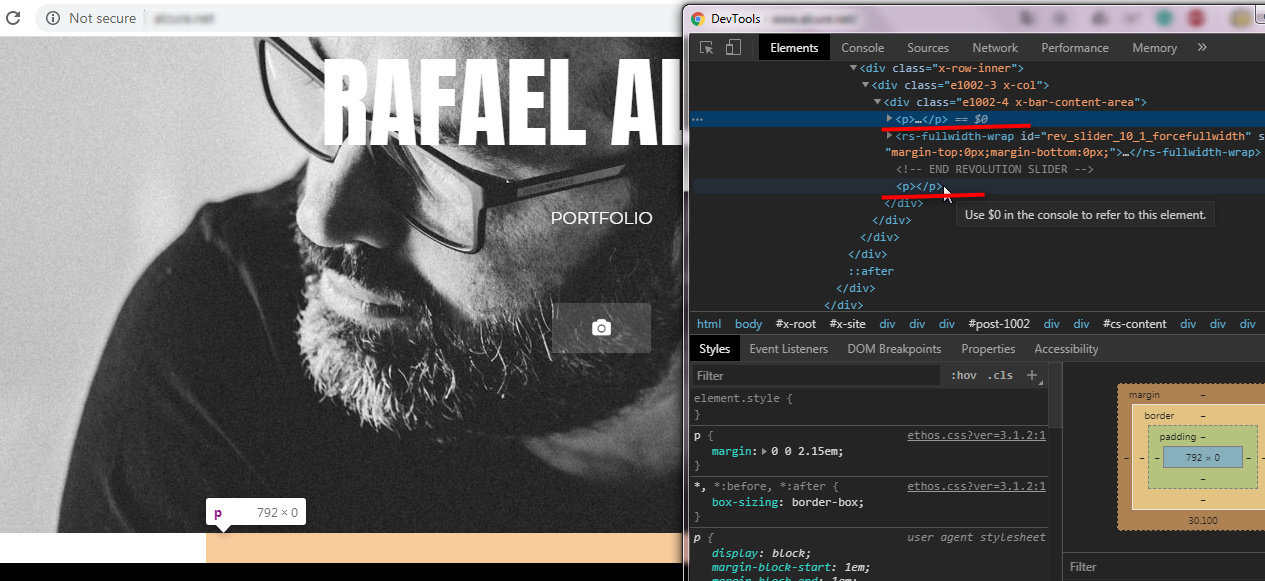Toggle element state with :hov
This screenshot has width=1265, height=581.
tap(965, 375)
